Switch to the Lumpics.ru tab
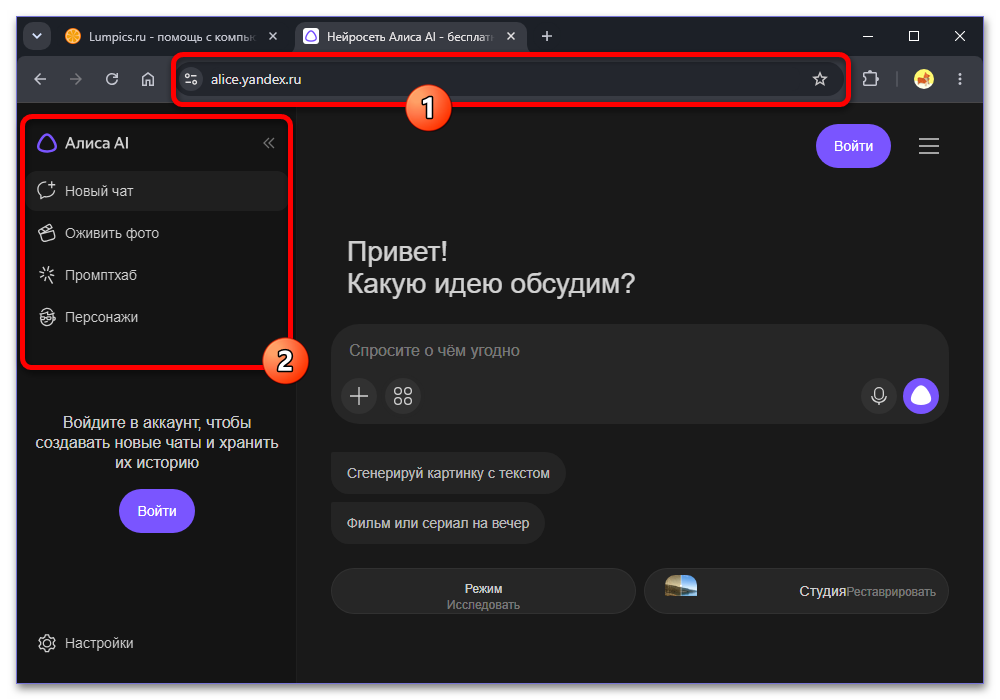 tap(171, 36)
